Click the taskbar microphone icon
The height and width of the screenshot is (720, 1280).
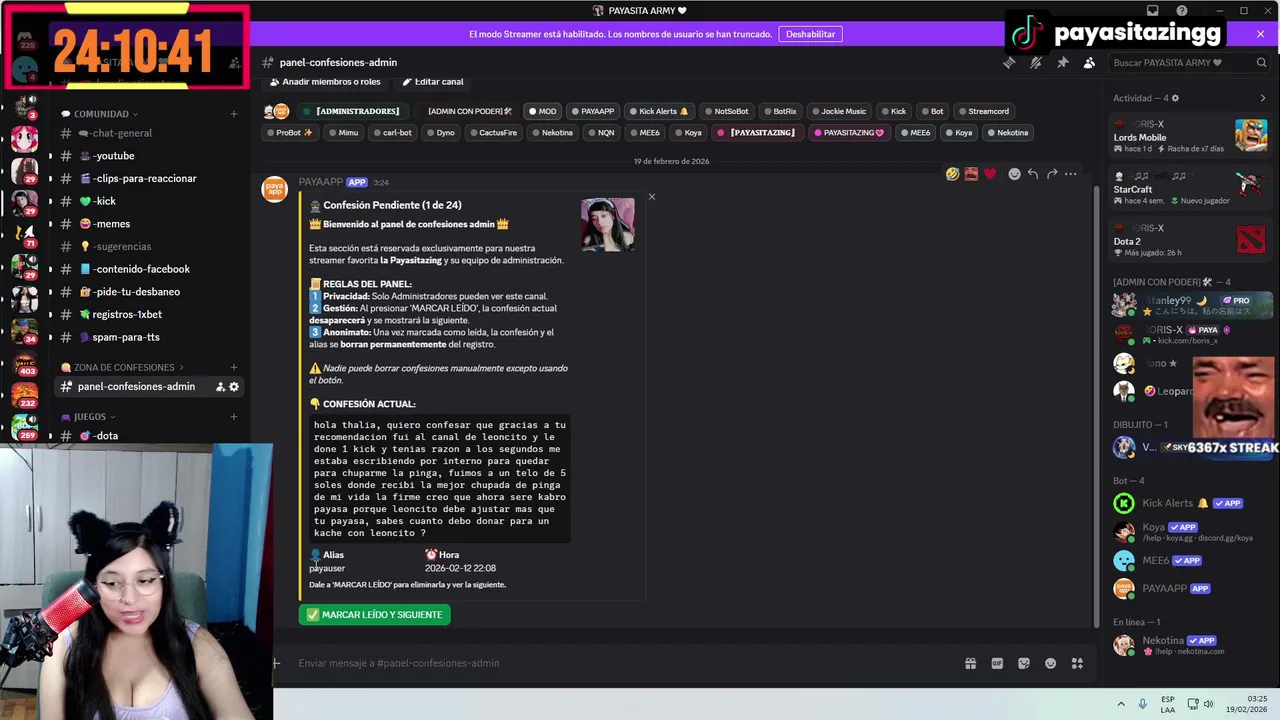(x=1142, y=704)
